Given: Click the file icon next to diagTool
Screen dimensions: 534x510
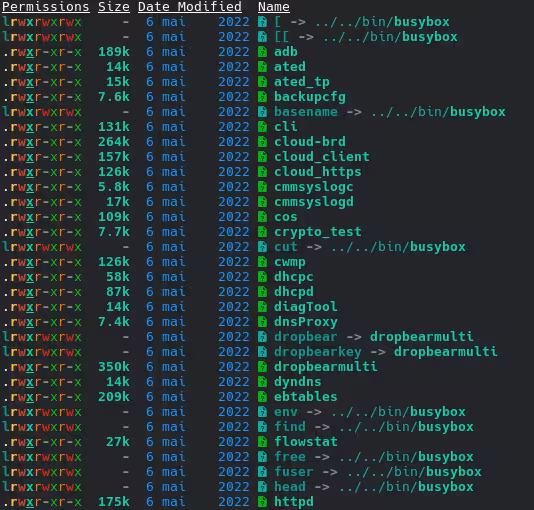Looking at the screenshot, I should click(262, 306).
